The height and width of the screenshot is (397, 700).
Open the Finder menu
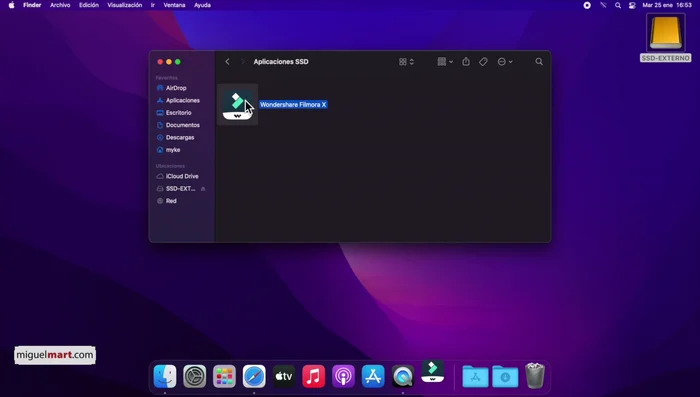[32, 5]
